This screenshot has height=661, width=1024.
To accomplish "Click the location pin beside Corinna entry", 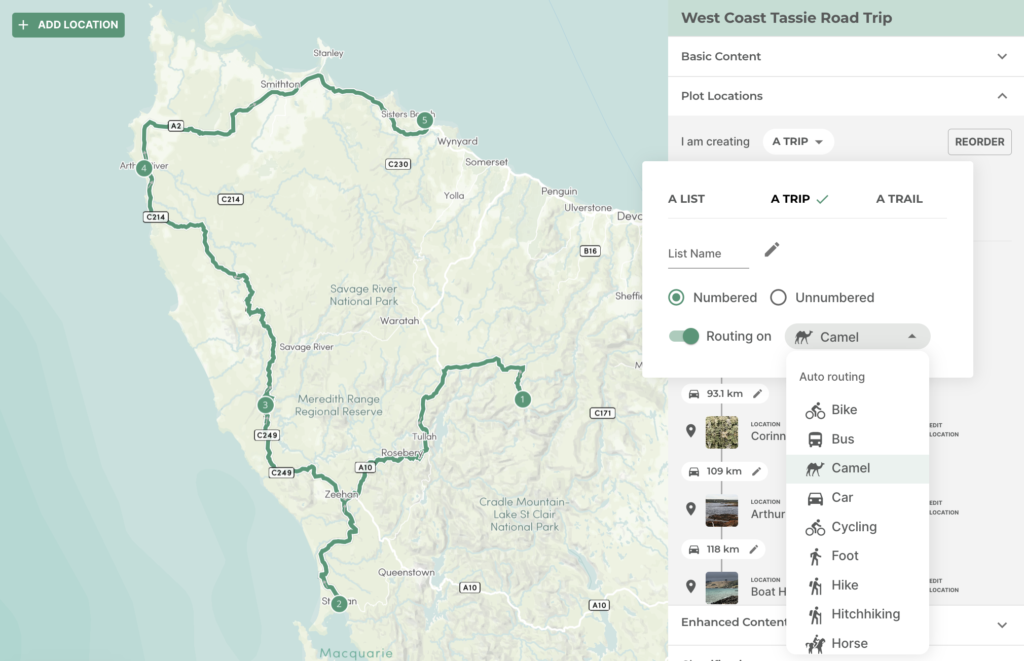I will click(690, 431).
